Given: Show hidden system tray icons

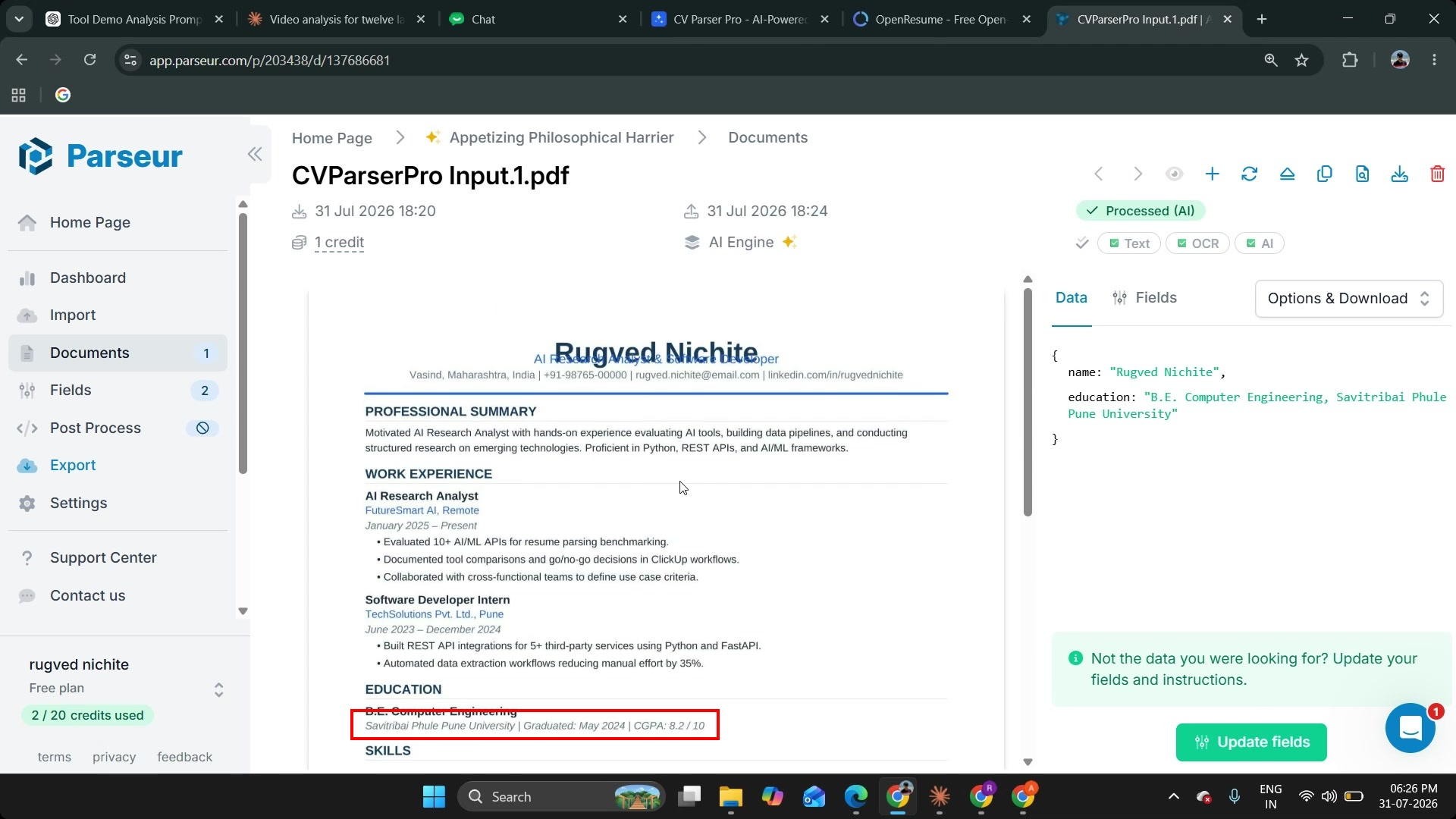Looking at the screenshot, I should tap(1173, 796).
